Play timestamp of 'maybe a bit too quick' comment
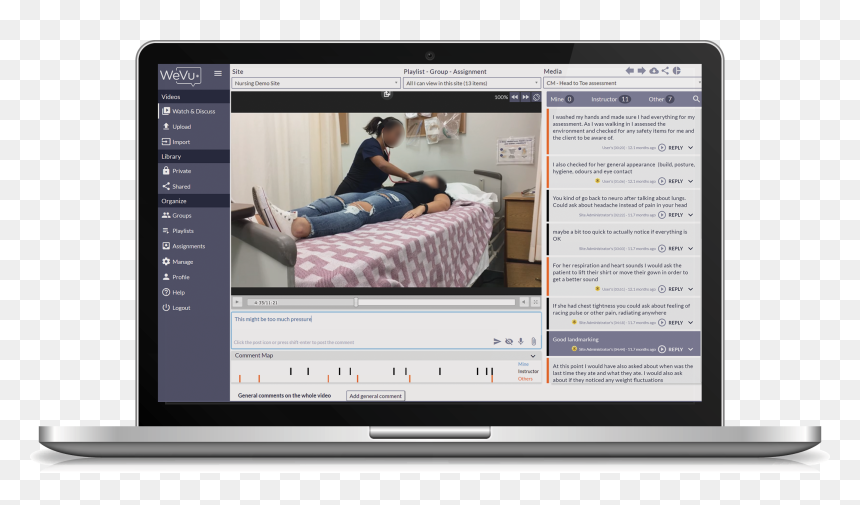 pyautogui.click(x=662, y=248)
